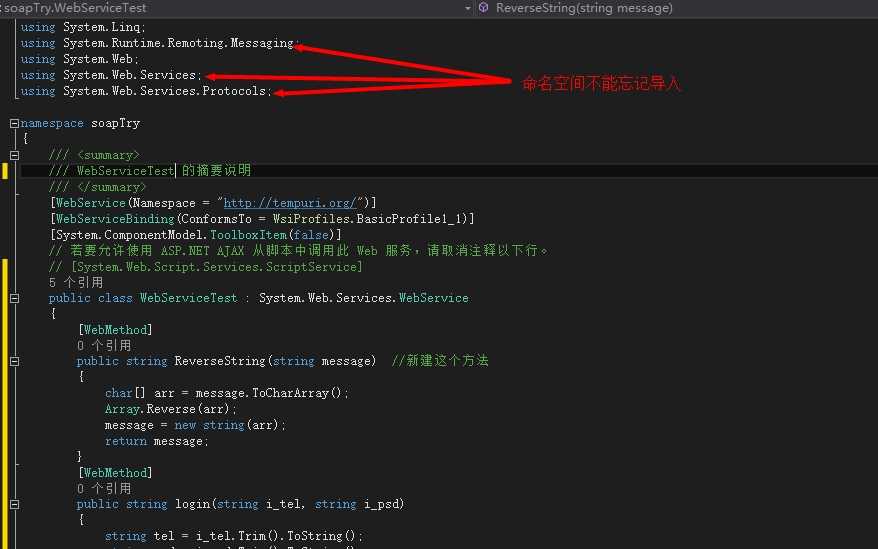Click the red annotation text about namespaces
The width and height of the screenshot is (878, 549).
(601, 84)
